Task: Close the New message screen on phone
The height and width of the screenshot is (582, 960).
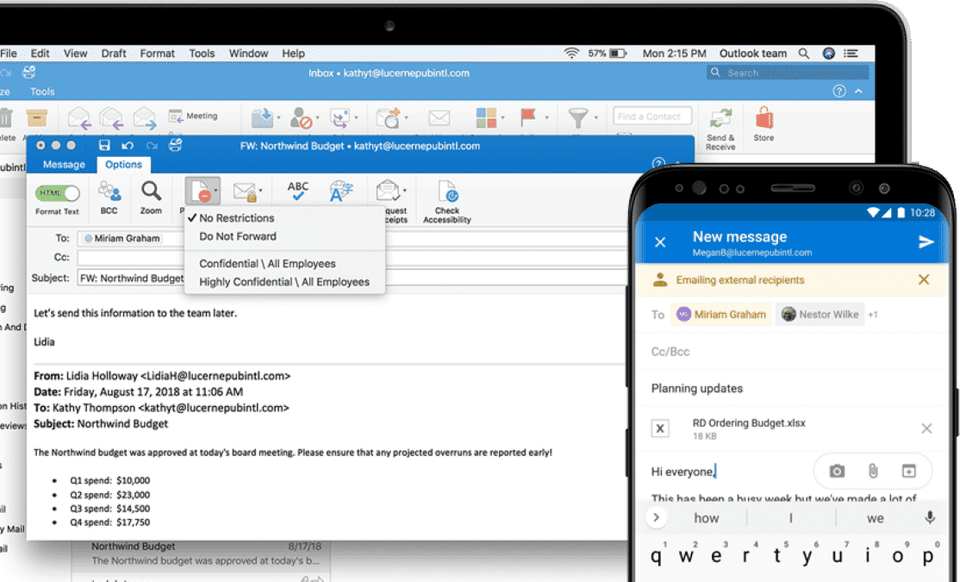Action: pyautogui.click(x=660, y=242)
